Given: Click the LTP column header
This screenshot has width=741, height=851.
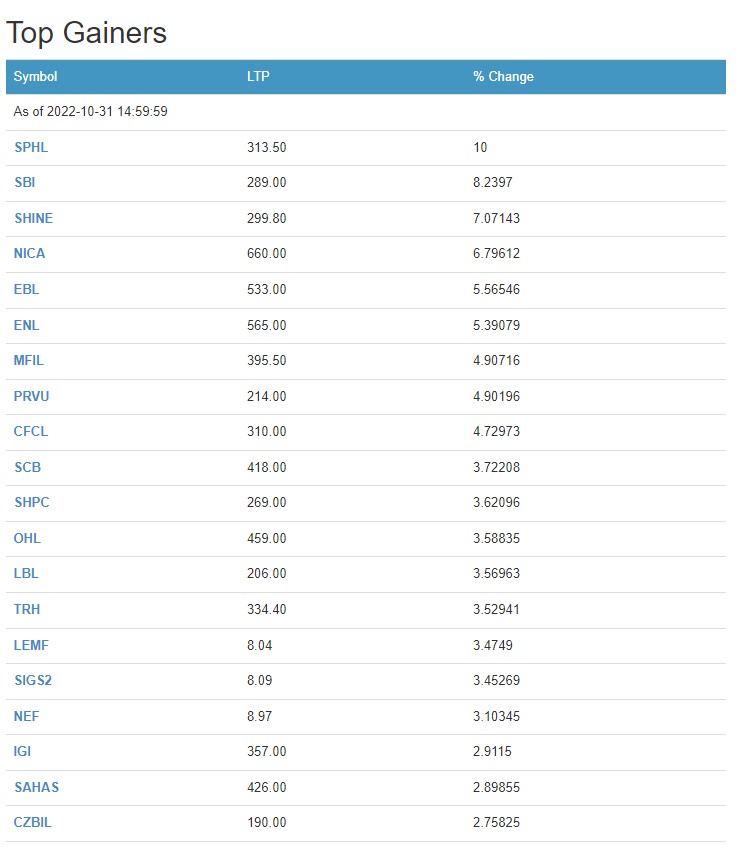Looking at the screenshot, I should (258, 77).
